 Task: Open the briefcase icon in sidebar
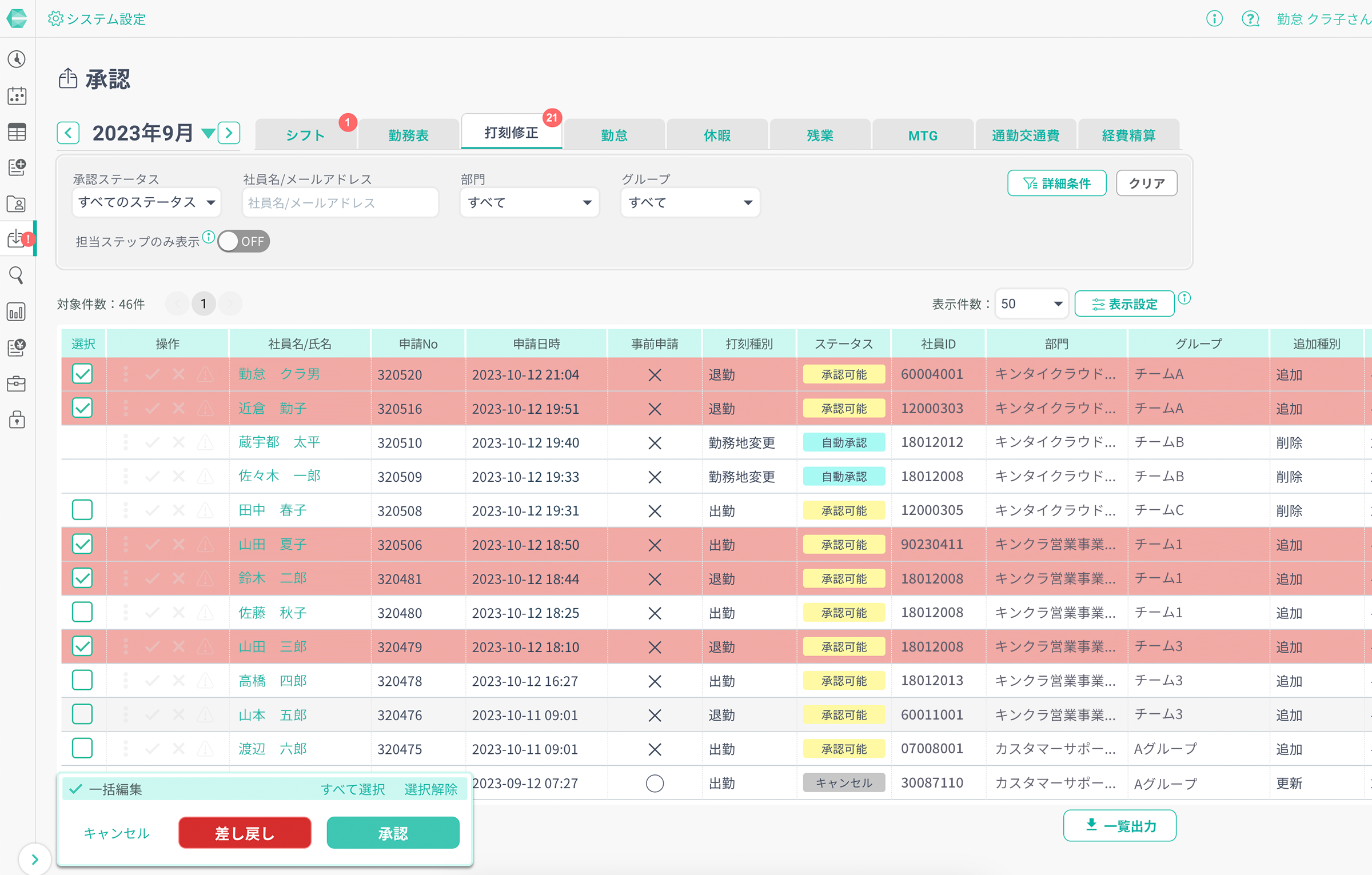tap(17, 383)
